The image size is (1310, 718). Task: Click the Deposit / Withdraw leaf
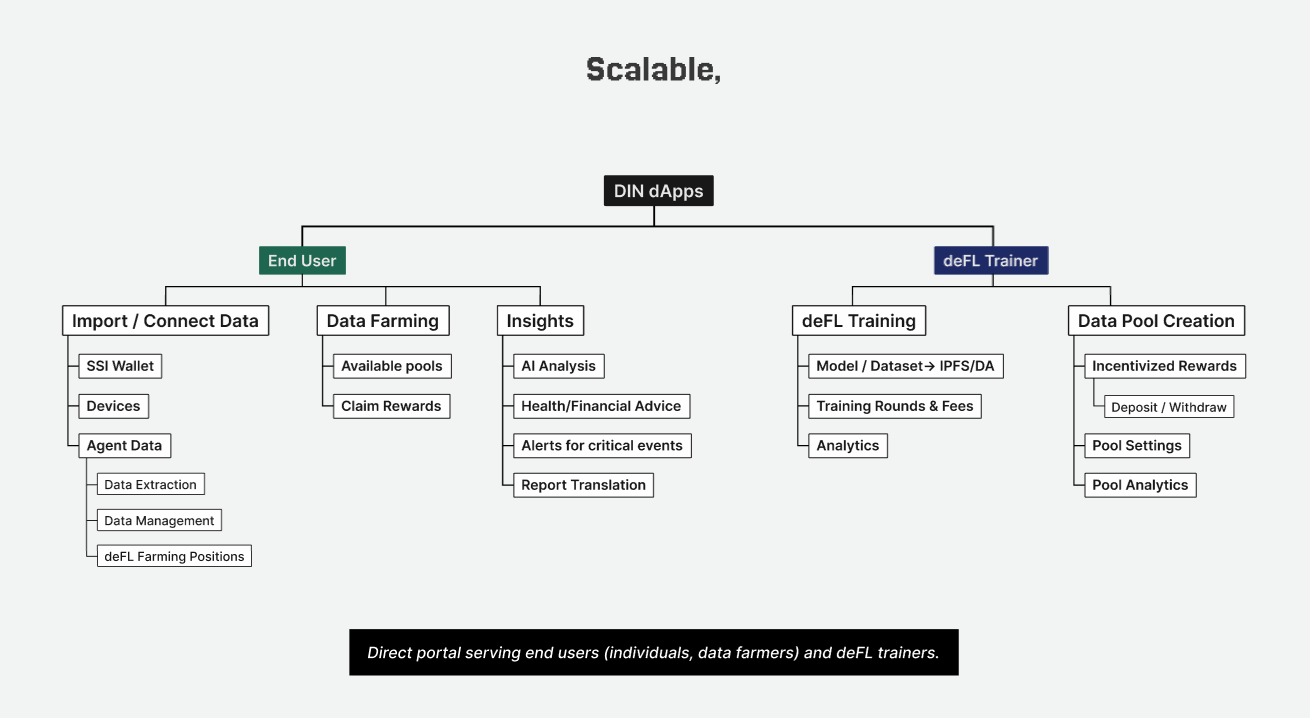tap(1168, 407)
